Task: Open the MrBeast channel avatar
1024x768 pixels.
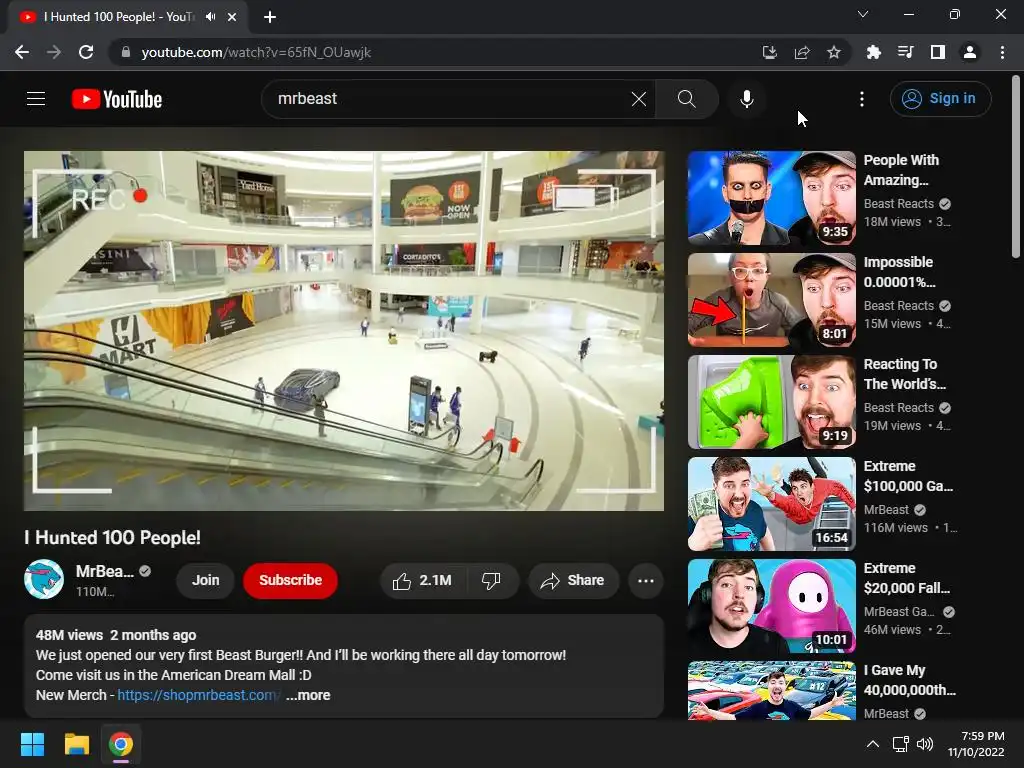Action: [x=44, y=579]
